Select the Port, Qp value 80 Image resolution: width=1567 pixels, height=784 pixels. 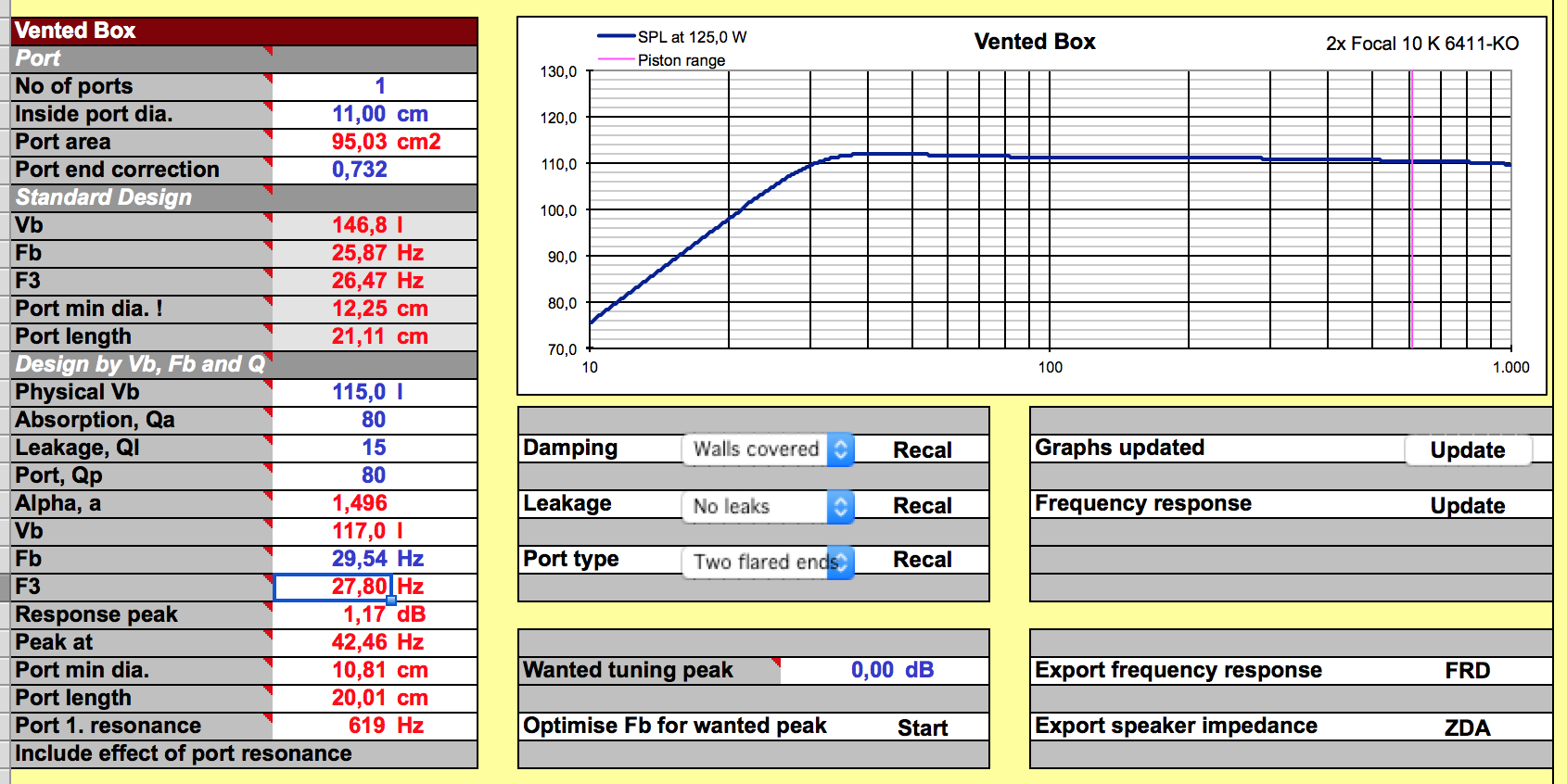(375, 475)
